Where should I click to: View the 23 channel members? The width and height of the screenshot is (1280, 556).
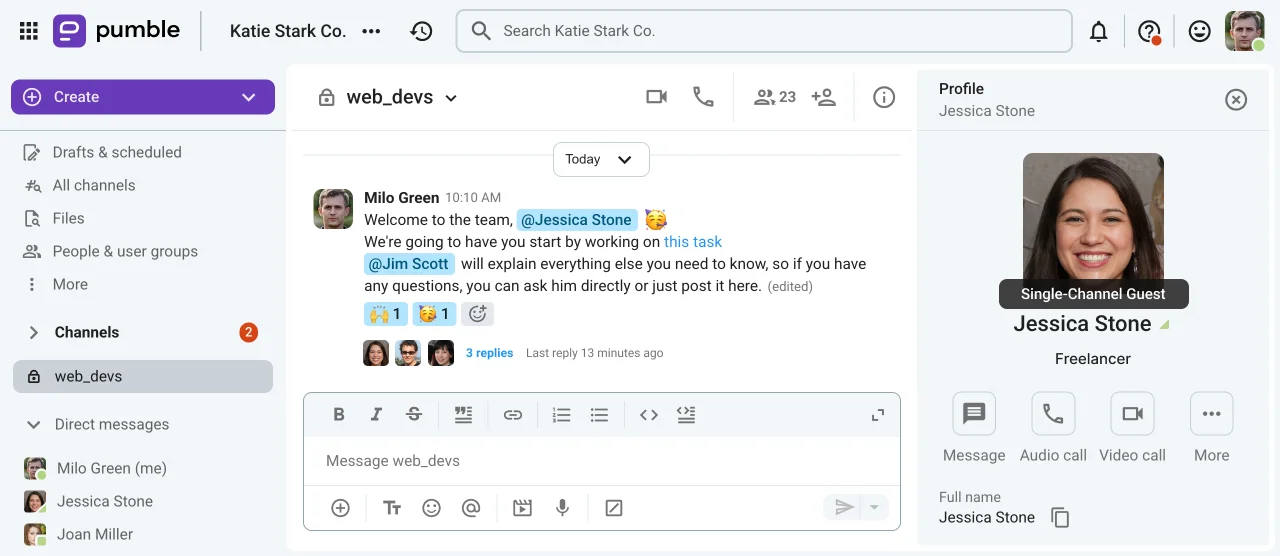point(775,97)
